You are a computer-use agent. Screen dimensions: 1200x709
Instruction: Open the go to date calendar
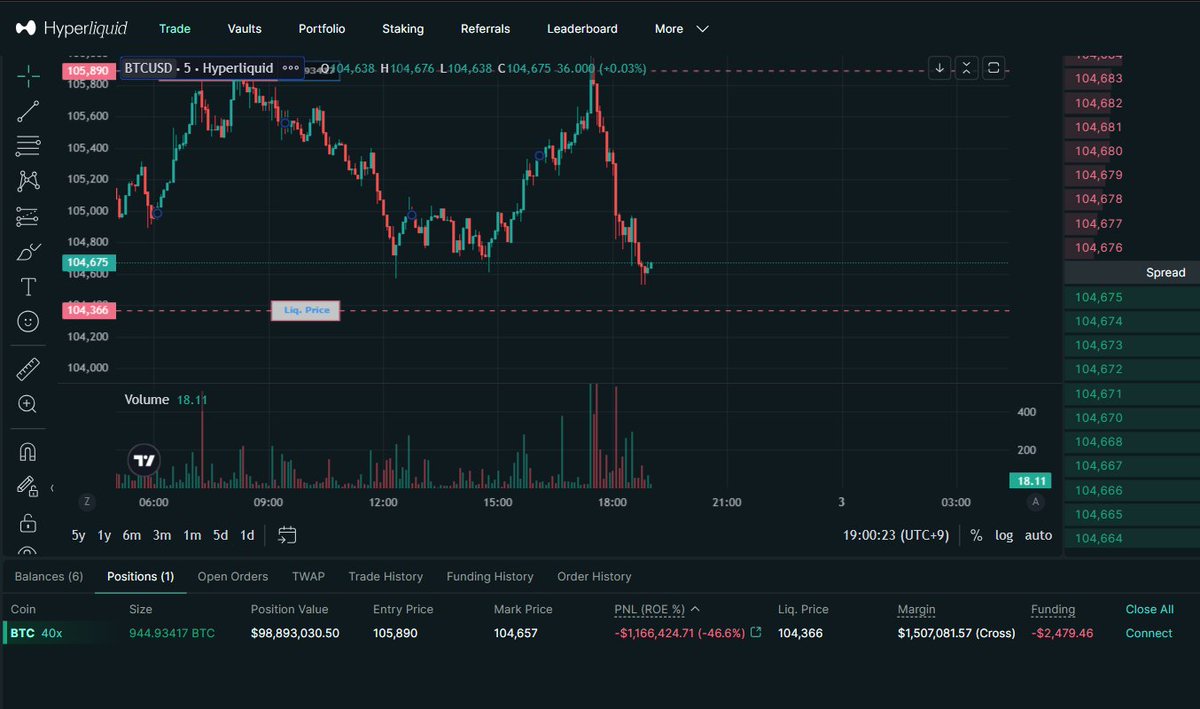pyautogui.click(x=287, y=535)
